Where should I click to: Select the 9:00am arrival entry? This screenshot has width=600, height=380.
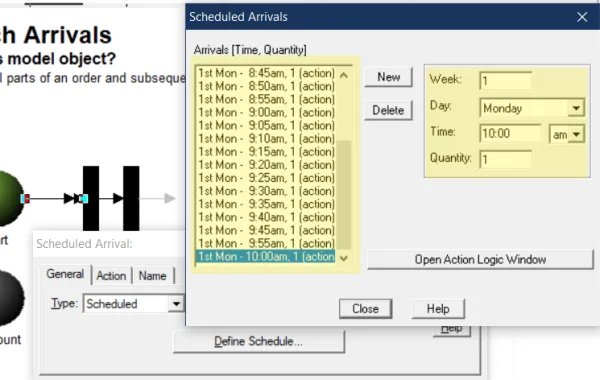[x=266, y=112]
